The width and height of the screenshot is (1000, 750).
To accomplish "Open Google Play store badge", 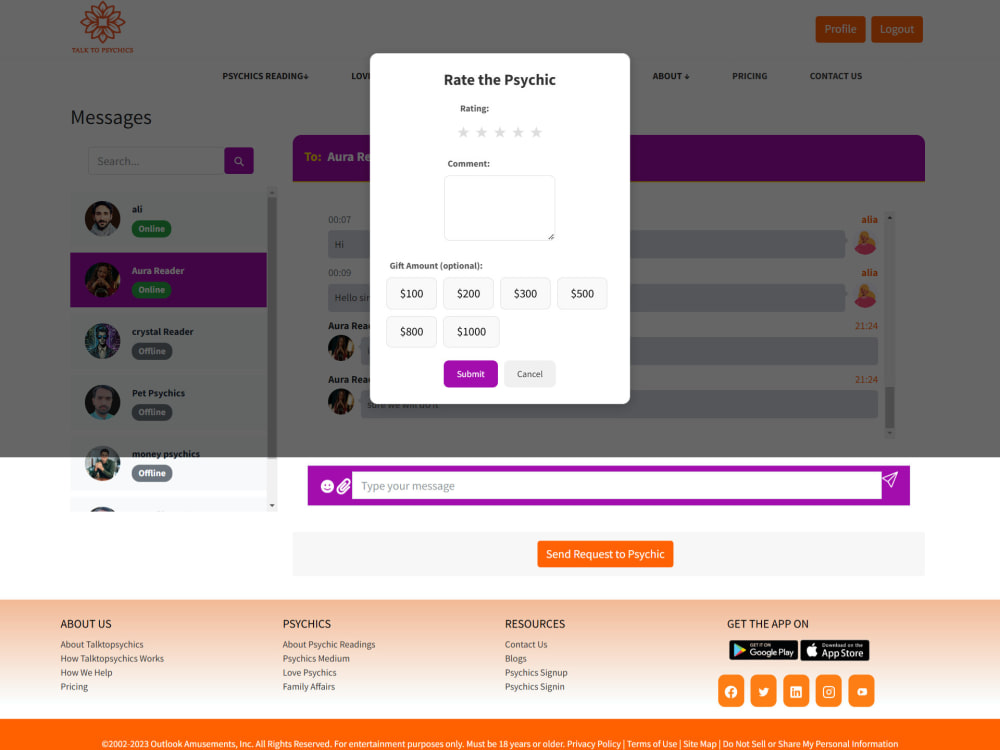I will click(x=763, y=651).
